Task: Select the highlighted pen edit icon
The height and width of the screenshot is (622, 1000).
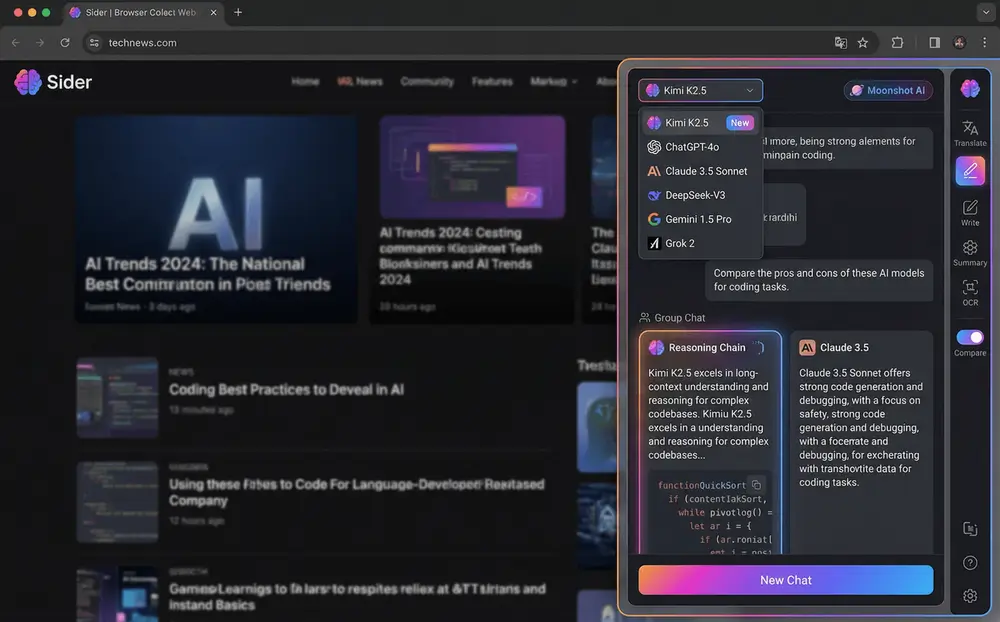Action: click(x=970, y=171)
